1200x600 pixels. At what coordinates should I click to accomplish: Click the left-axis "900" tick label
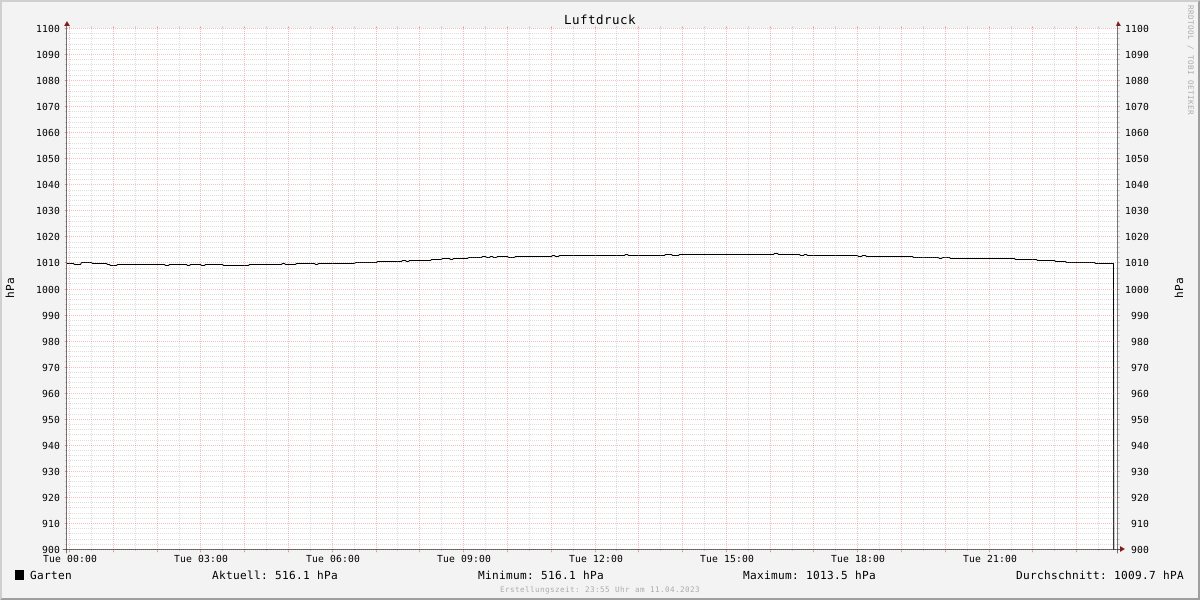point(51,550)
